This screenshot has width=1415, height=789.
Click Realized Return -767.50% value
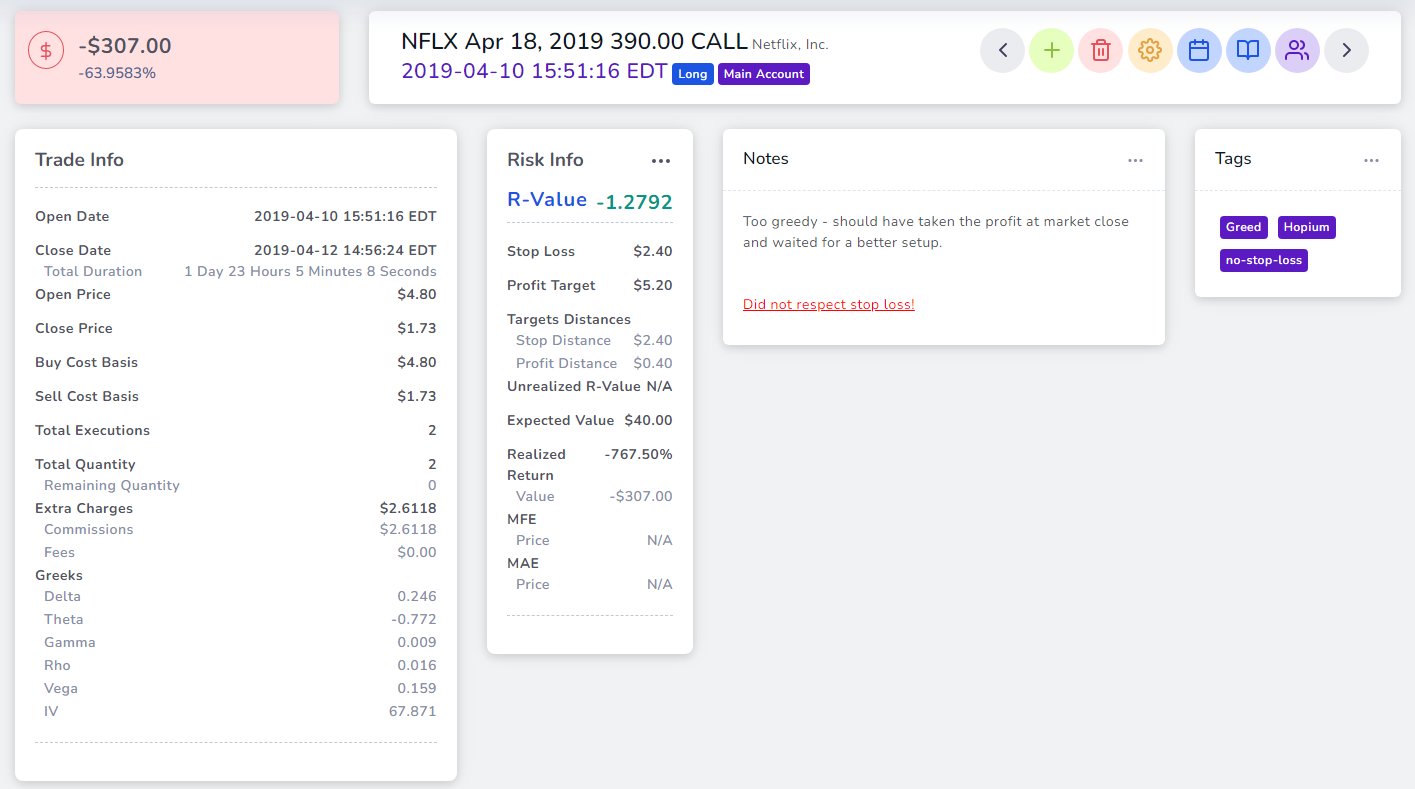pyautogui.click(x=639, y=454)
